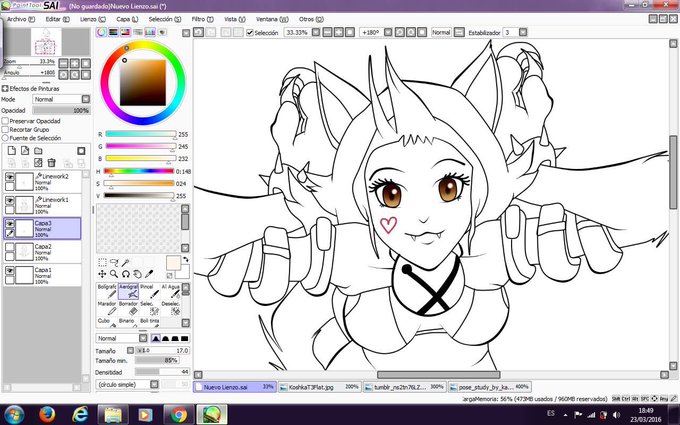Choose the Al Agua watercolor brush
This screenshot has width=680, height=425.
pyautogui.click(x=170, y=291)
